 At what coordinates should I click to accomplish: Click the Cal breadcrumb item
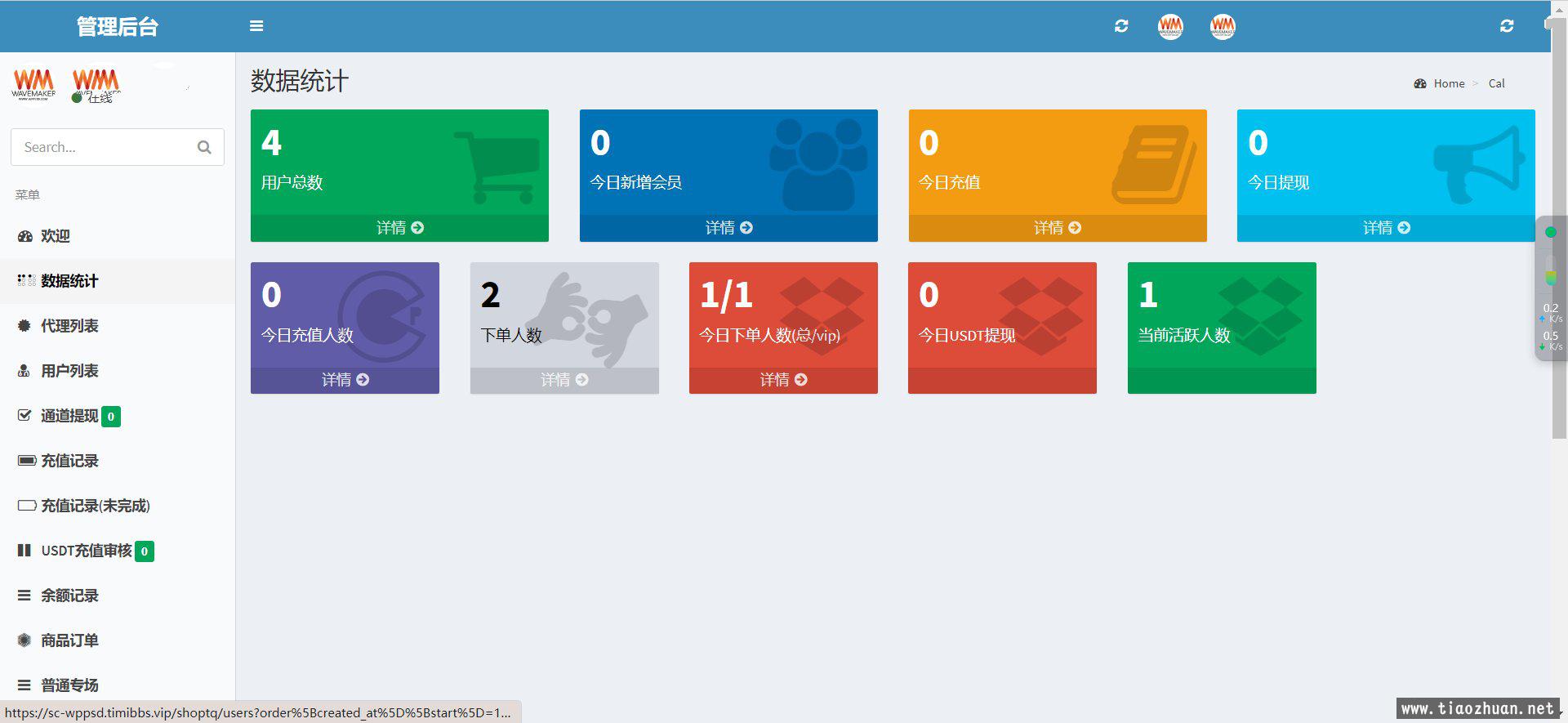[1496, 83]
